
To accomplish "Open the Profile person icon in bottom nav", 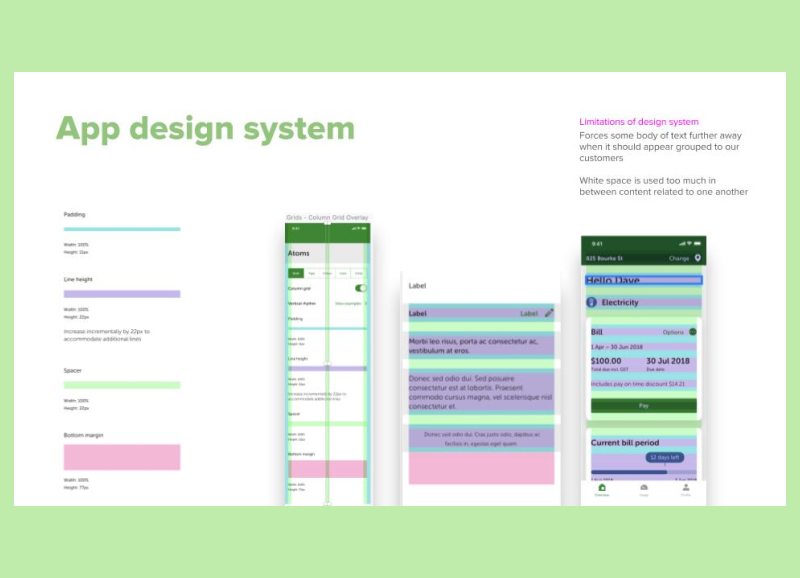I will pos(686,489).
